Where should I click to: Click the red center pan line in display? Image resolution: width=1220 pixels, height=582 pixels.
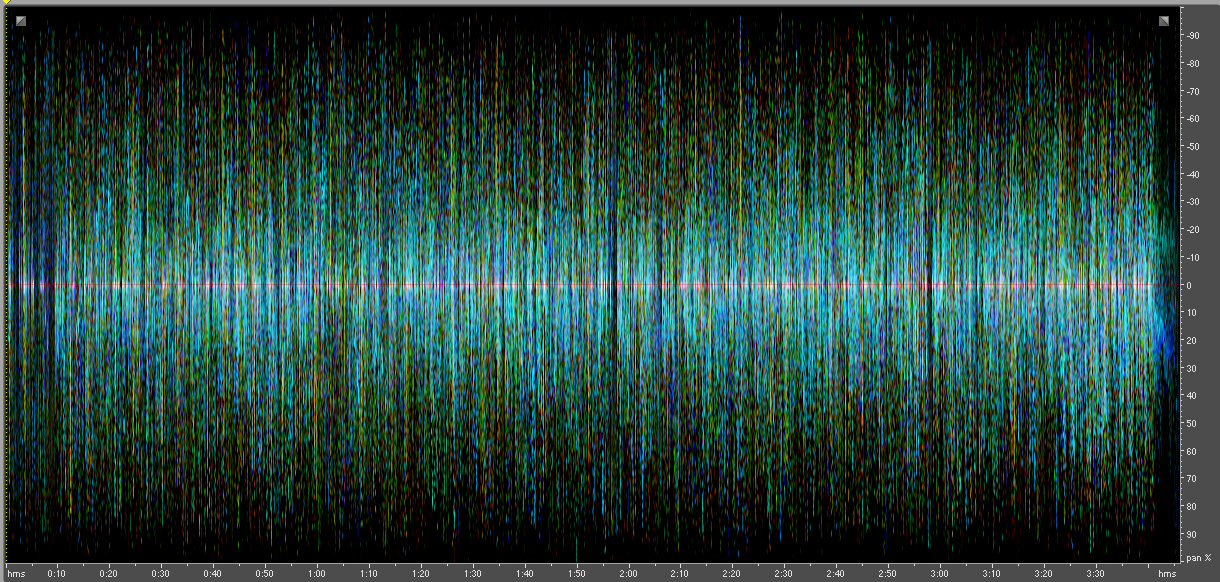[595, 285]
